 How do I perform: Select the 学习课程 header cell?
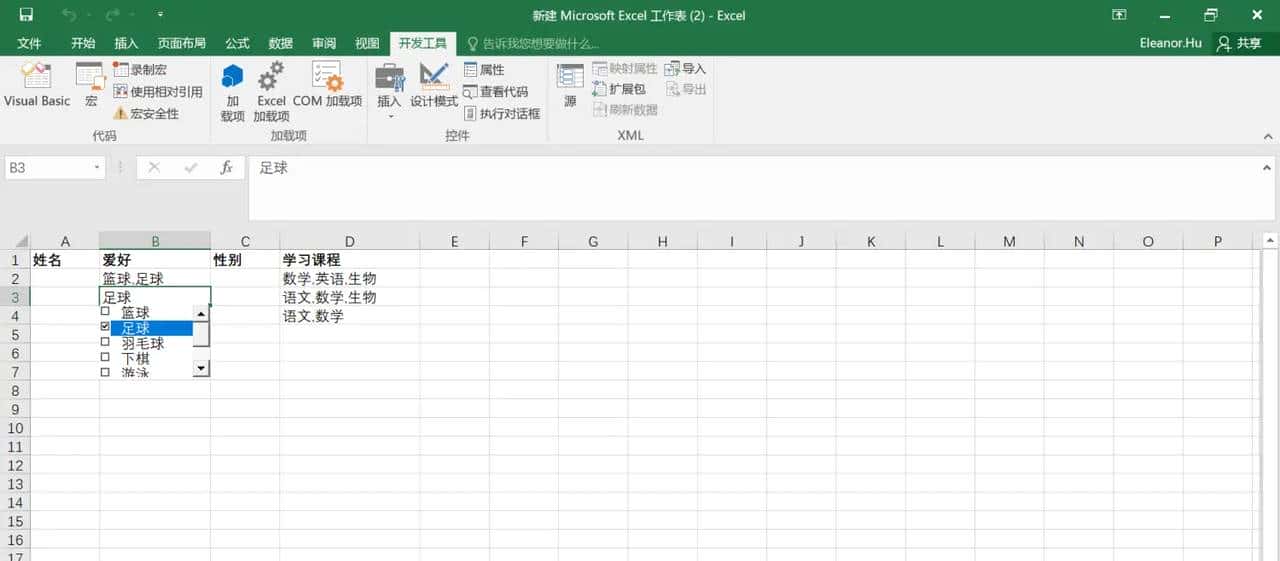(350, 259)
